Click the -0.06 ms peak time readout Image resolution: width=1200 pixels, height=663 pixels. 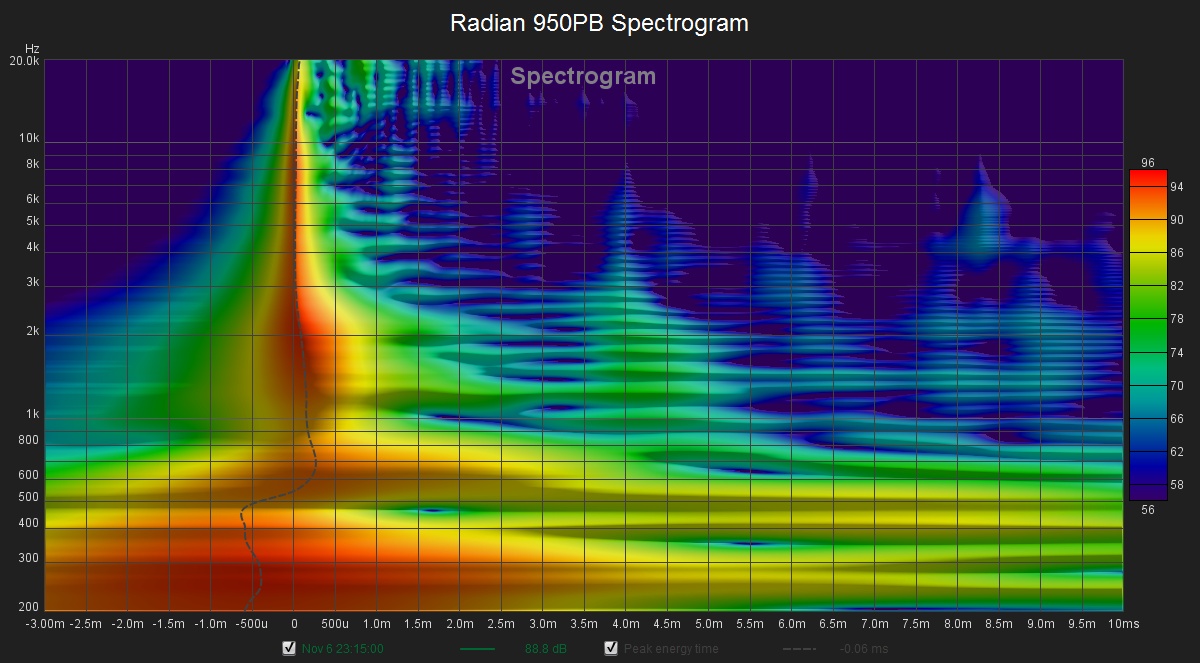tap(865, 649)
